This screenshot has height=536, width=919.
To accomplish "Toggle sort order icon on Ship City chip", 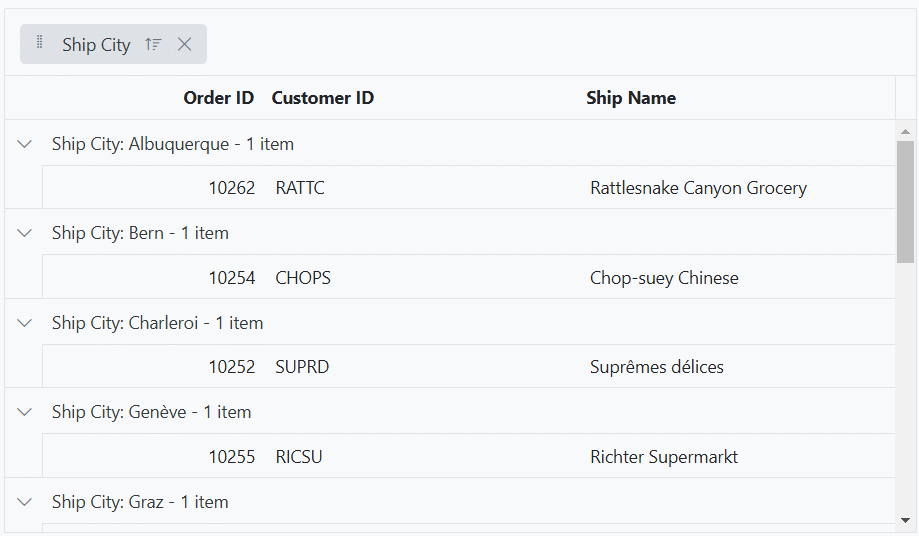I will point(153,44).
